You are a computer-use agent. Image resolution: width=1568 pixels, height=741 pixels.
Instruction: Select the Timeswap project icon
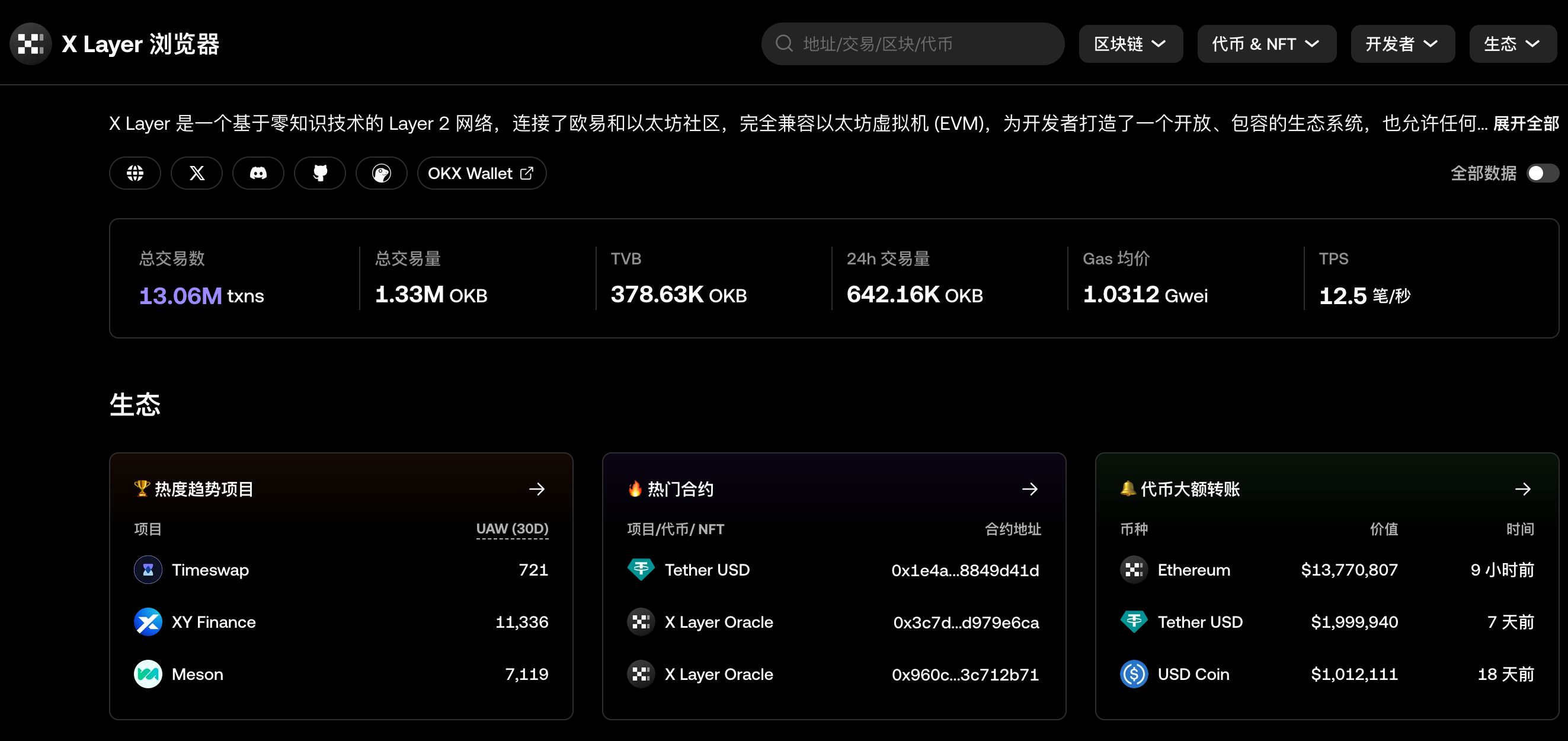pos(148,570)
